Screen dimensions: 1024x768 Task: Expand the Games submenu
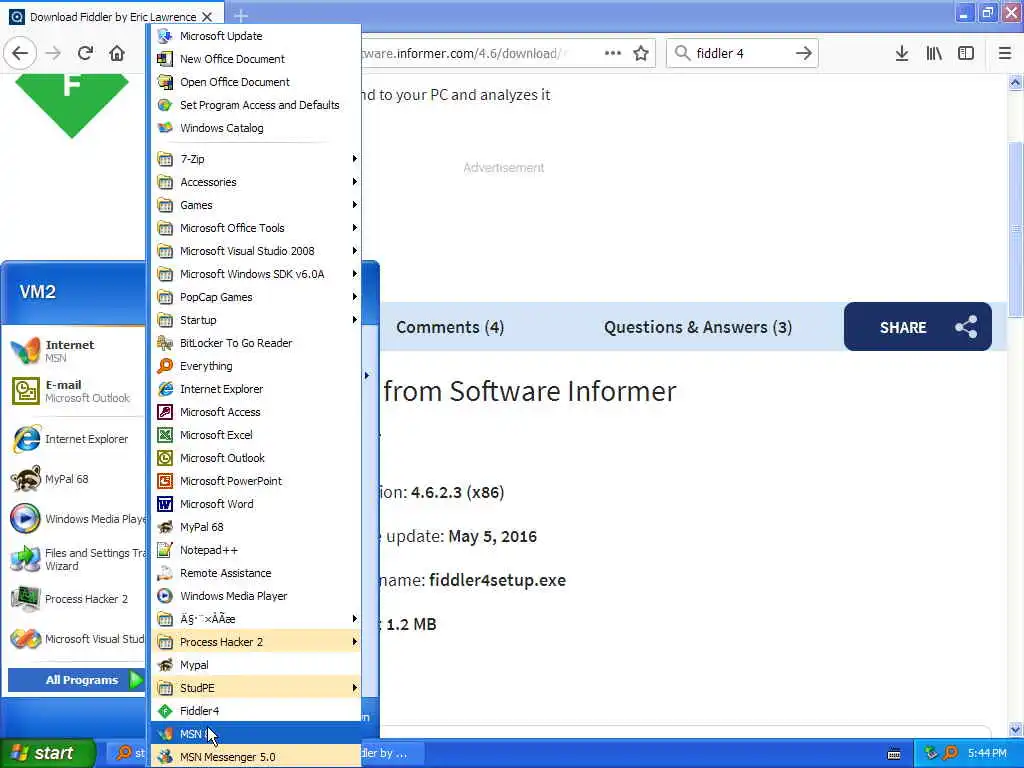tap(256, 205)
